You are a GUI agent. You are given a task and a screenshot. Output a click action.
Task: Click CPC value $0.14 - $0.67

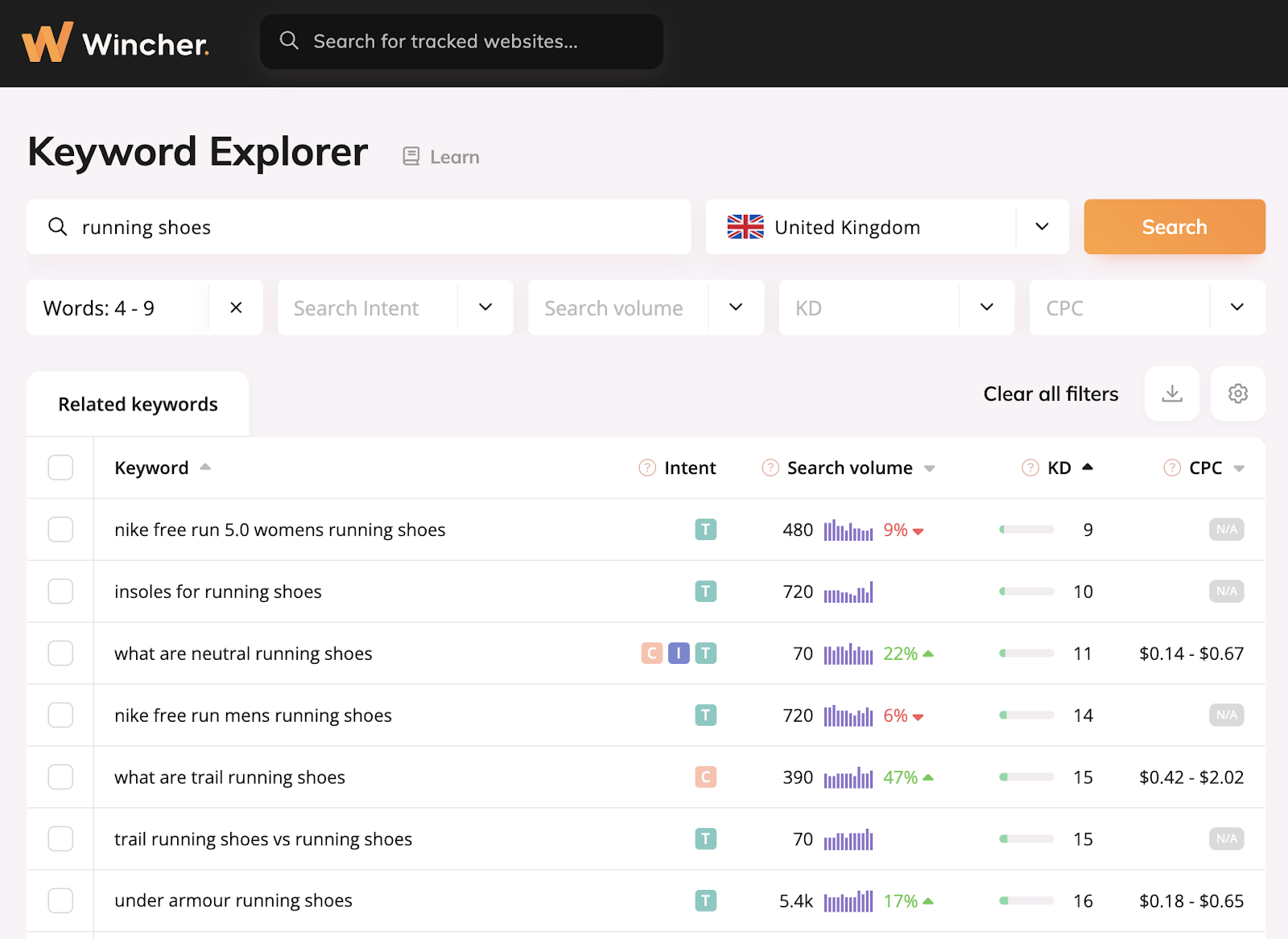pos(1191,653)
